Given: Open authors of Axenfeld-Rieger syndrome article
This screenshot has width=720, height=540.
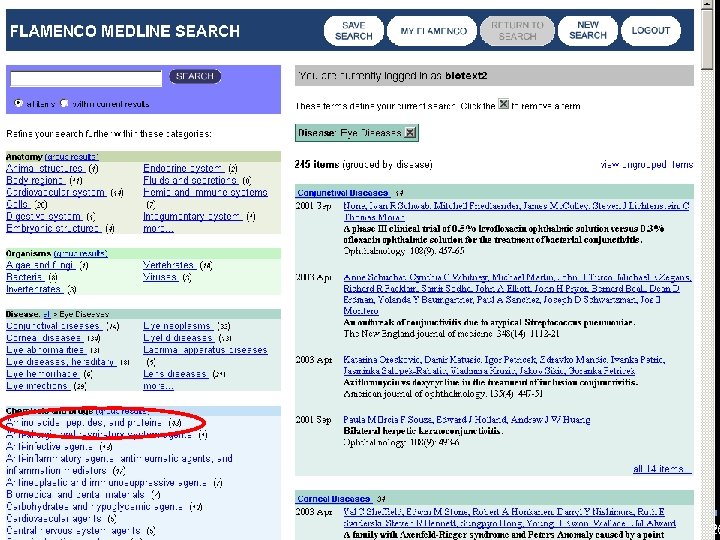Looking at the screenshot, I should pyautogui.click(x=510, y=518).
